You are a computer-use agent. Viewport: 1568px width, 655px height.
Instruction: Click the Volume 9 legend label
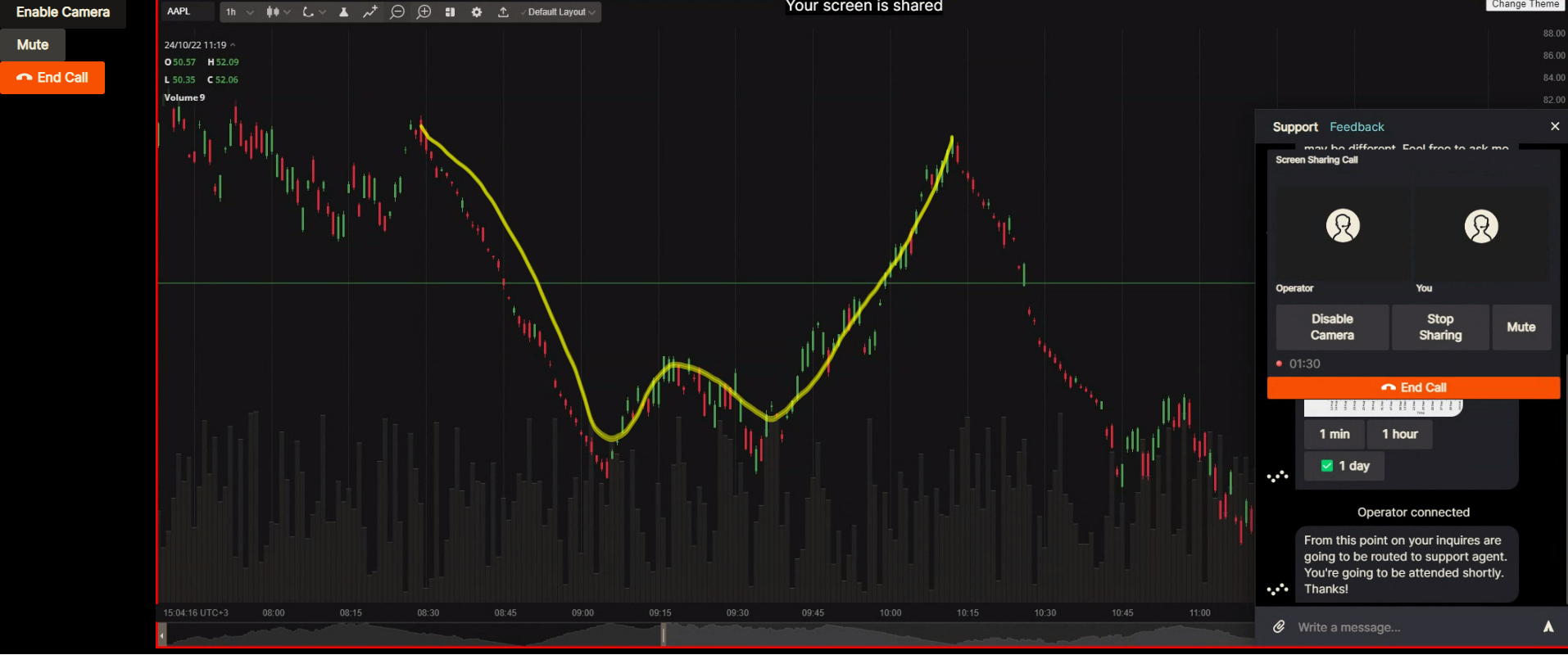184,97
